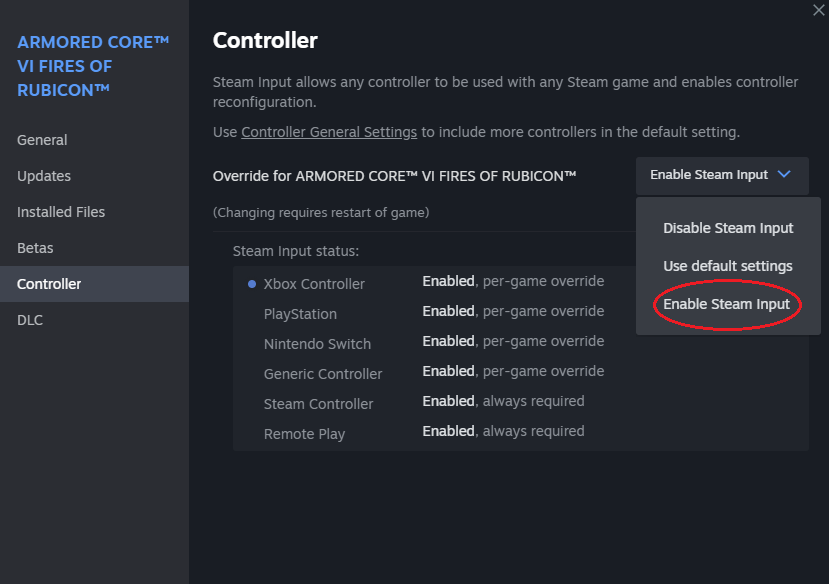Open the Steam Input override dropdown
The height and width of the screenshot is (584, 829).
[721, 175]
